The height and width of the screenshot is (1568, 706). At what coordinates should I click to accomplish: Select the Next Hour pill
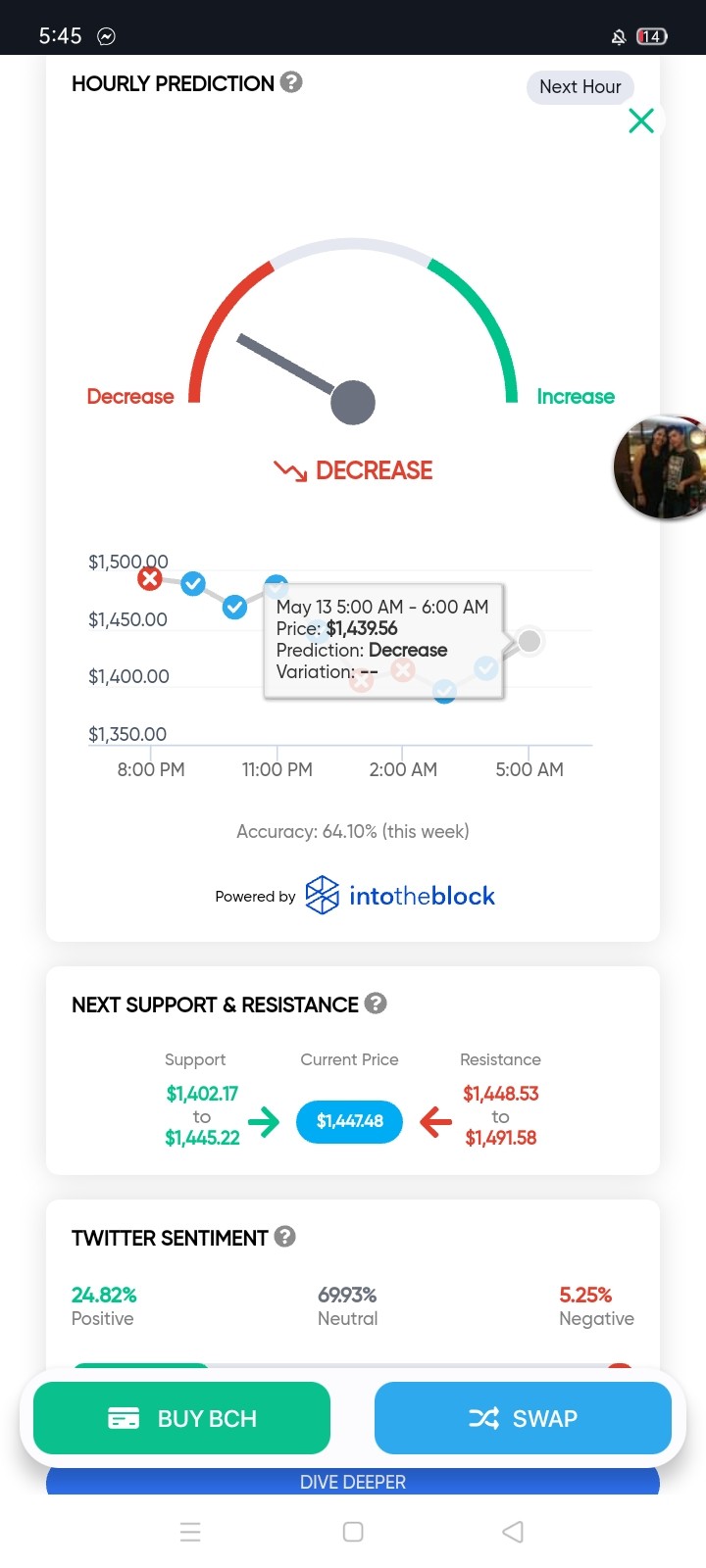click(x=580, y=87)
